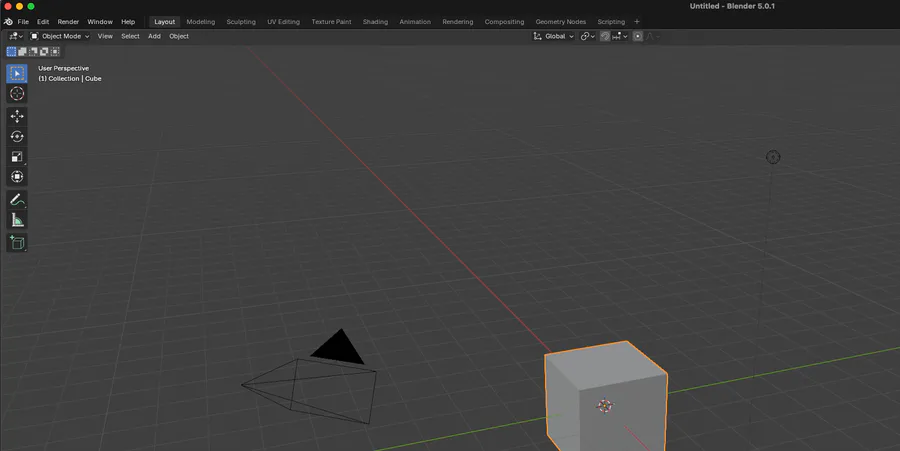Activate the 3D Cursor tool
The height and width of the screenshot is (451, 900).
[17, 94]
